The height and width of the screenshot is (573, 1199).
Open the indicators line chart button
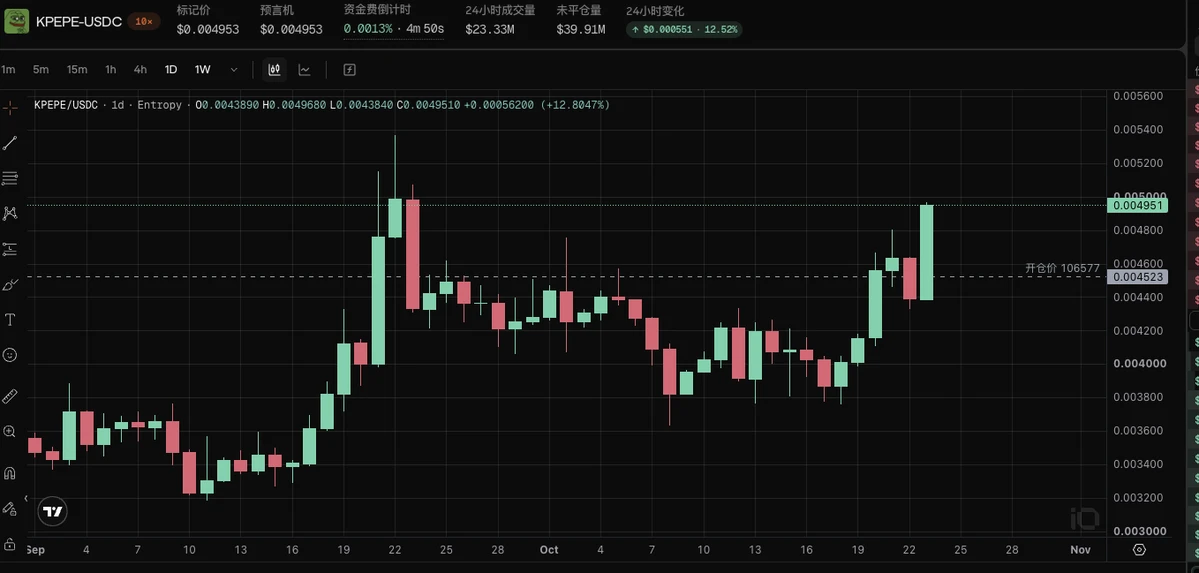(x=304, y=70)
